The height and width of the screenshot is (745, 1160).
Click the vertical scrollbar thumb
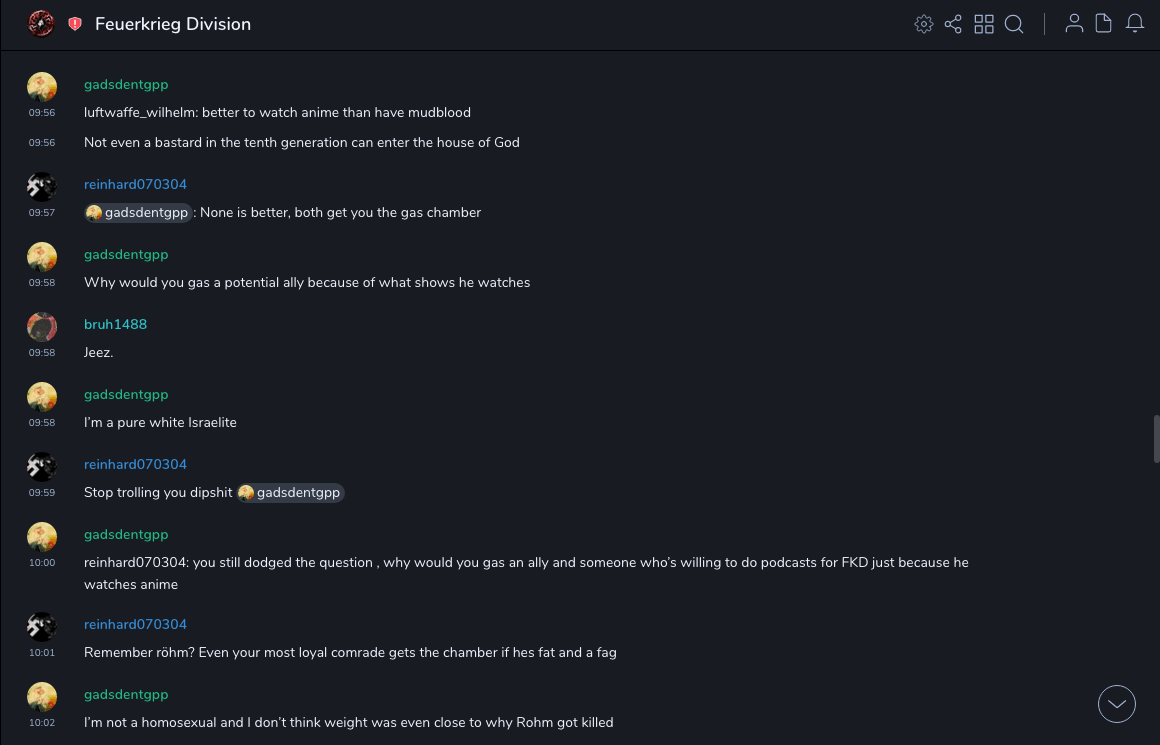1156,439
